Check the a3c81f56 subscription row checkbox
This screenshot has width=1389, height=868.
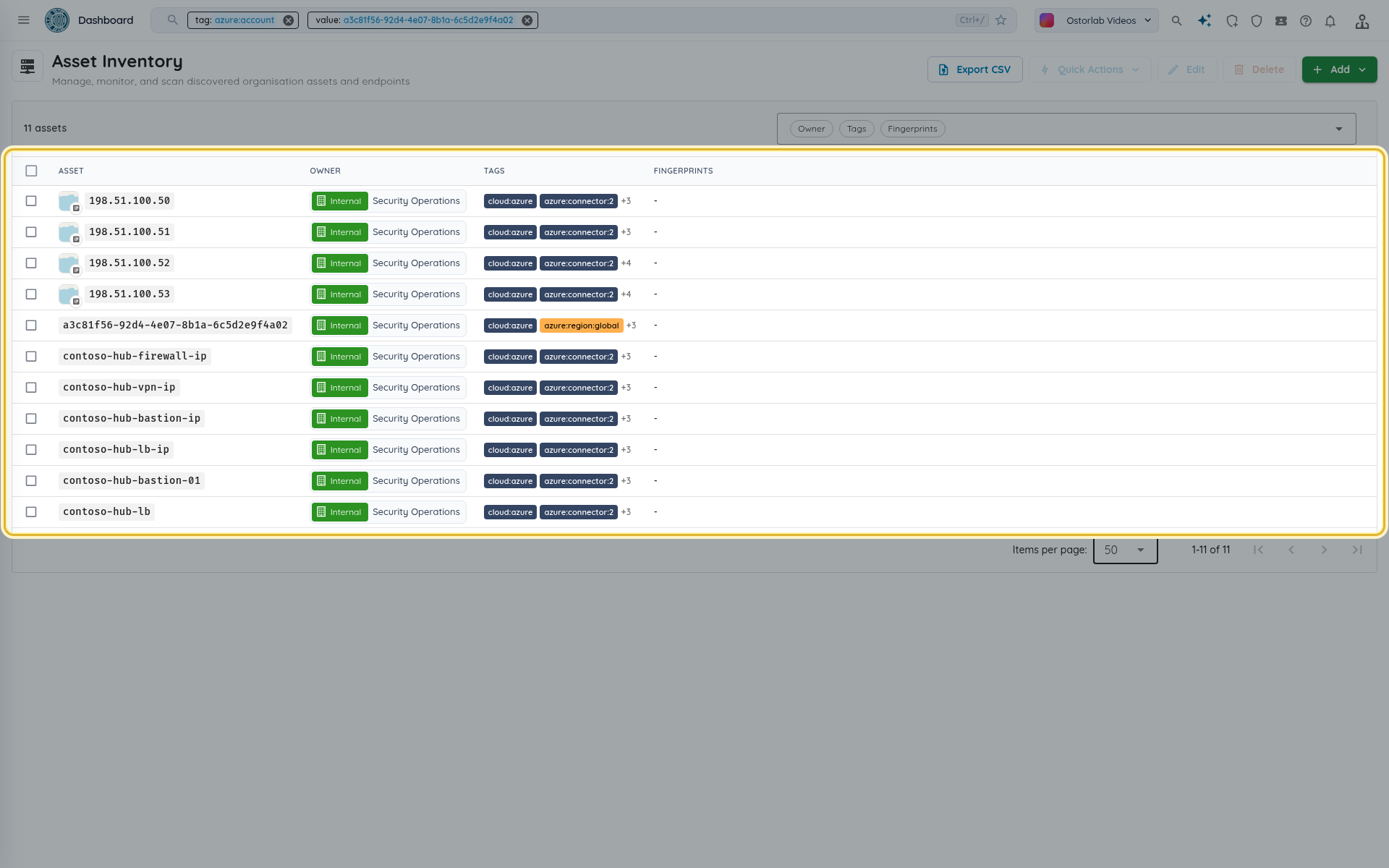(31, 325)
